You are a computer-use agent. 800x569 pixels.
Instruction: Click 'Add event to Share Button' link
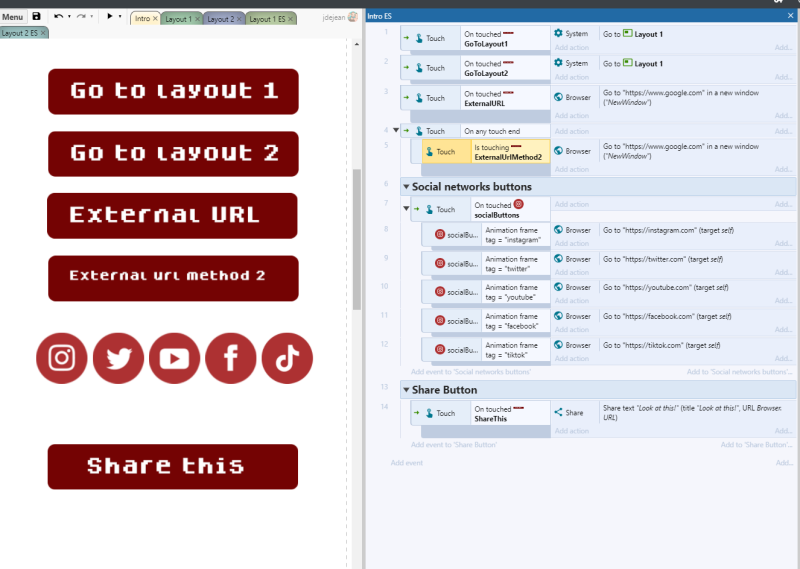pos(454,445)
